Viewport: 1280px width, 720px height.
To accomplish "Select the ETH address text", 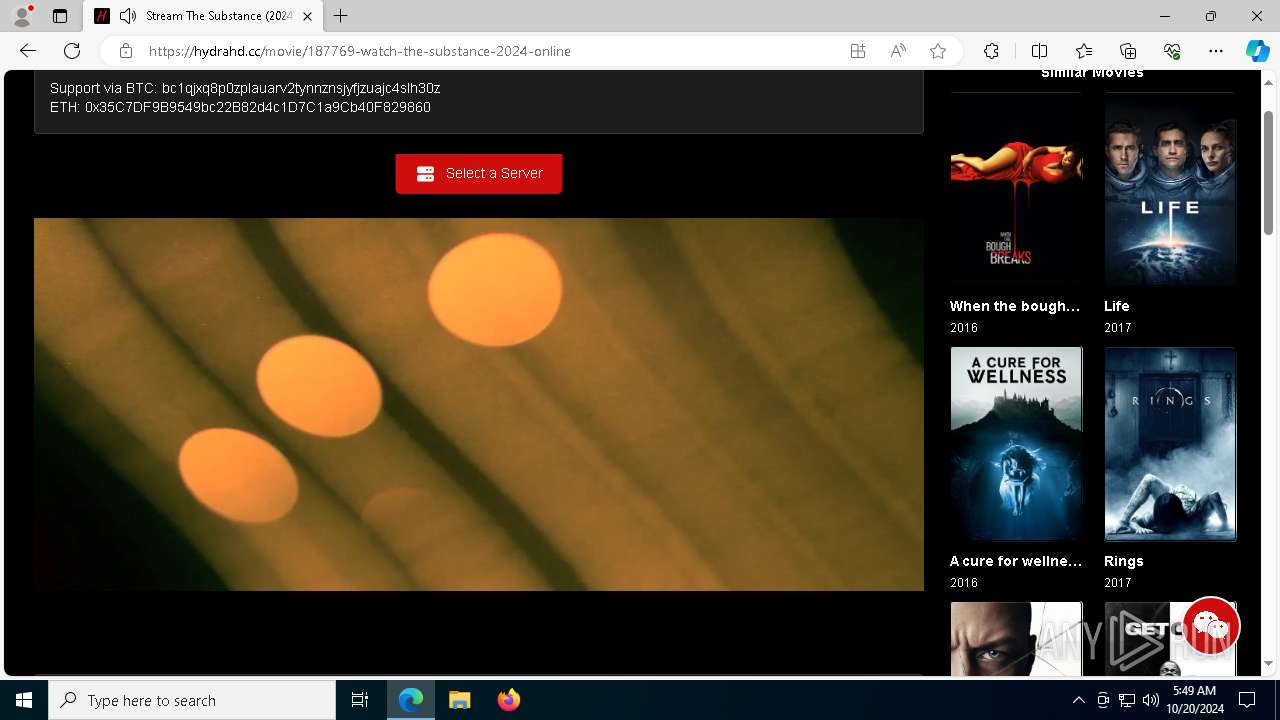I will click(x=258, y=107).
